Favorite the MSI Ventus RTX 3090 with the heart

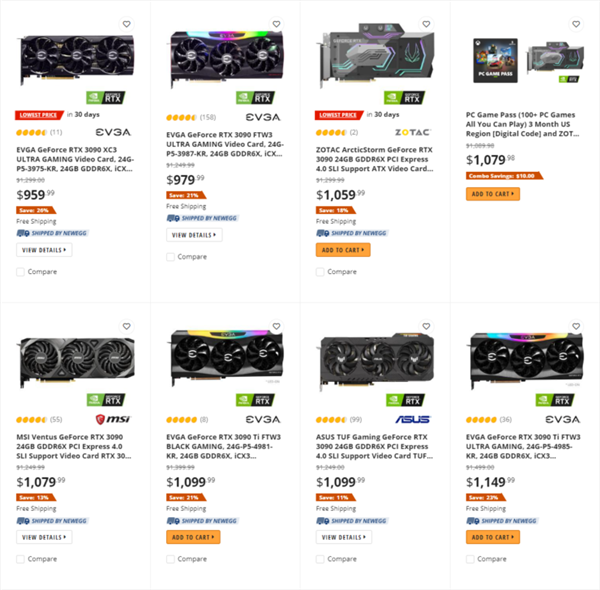tap(126, 326)
